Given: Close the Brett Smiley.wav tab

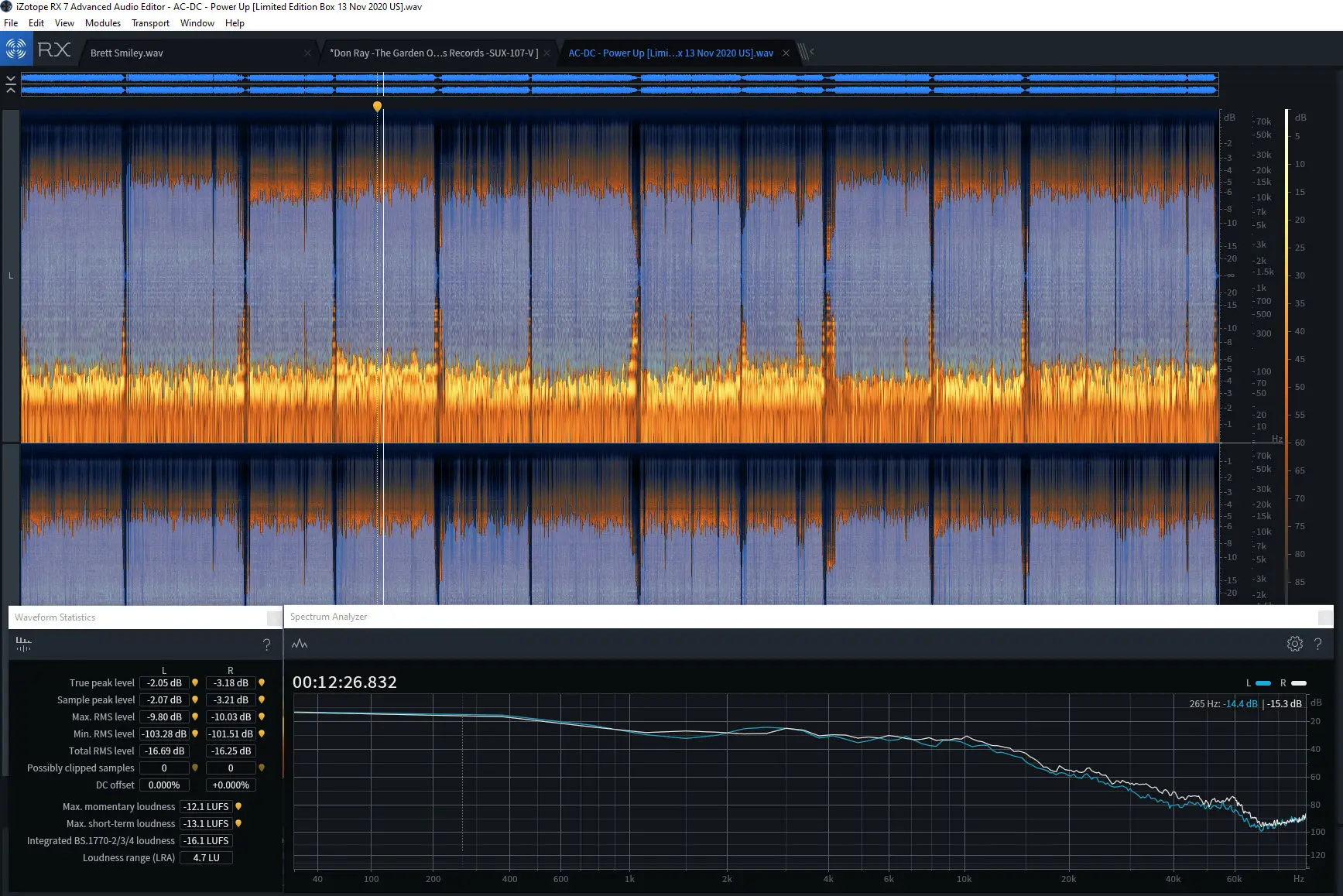Looking at the screenshot, I should [x=307, y=53].
